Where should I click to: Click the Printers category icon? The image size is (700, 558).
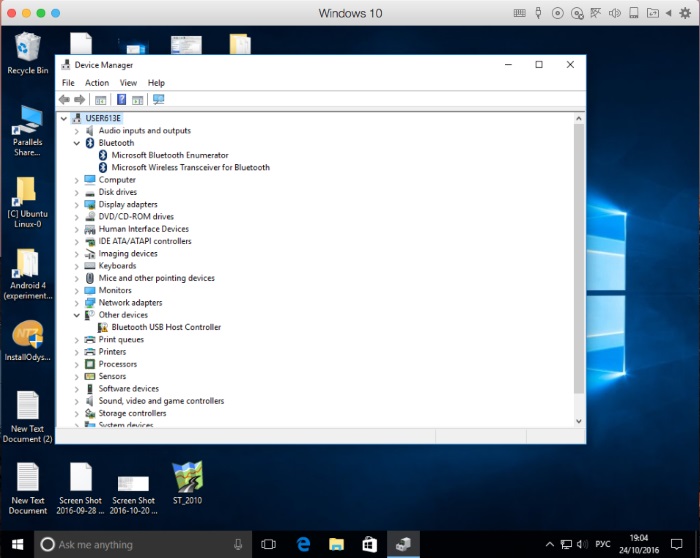[90, 352]
